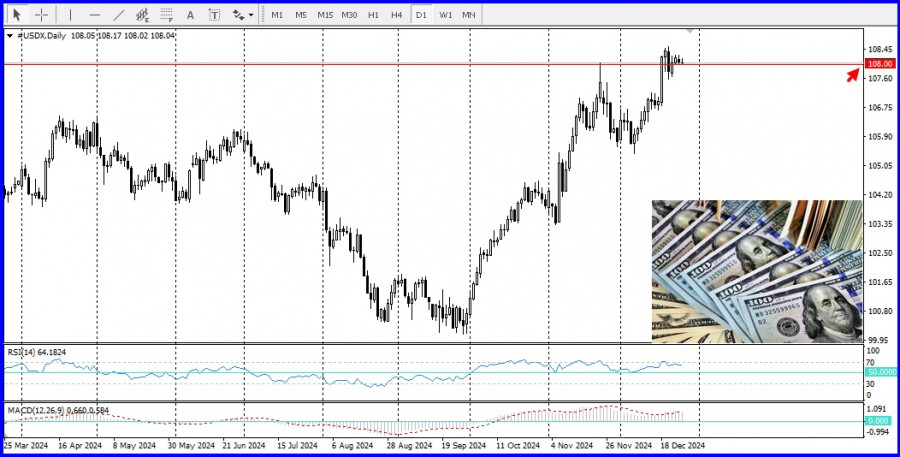The height and width of the screenshot is (457, 900).
Task: Select the cursor arrow tool
Action: coord(16,15)
